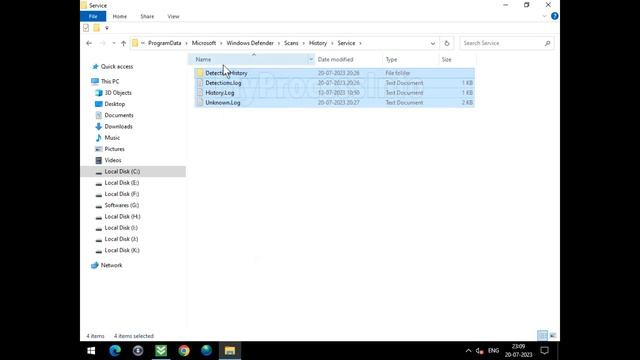Click the green app taskbar icon

161,351
